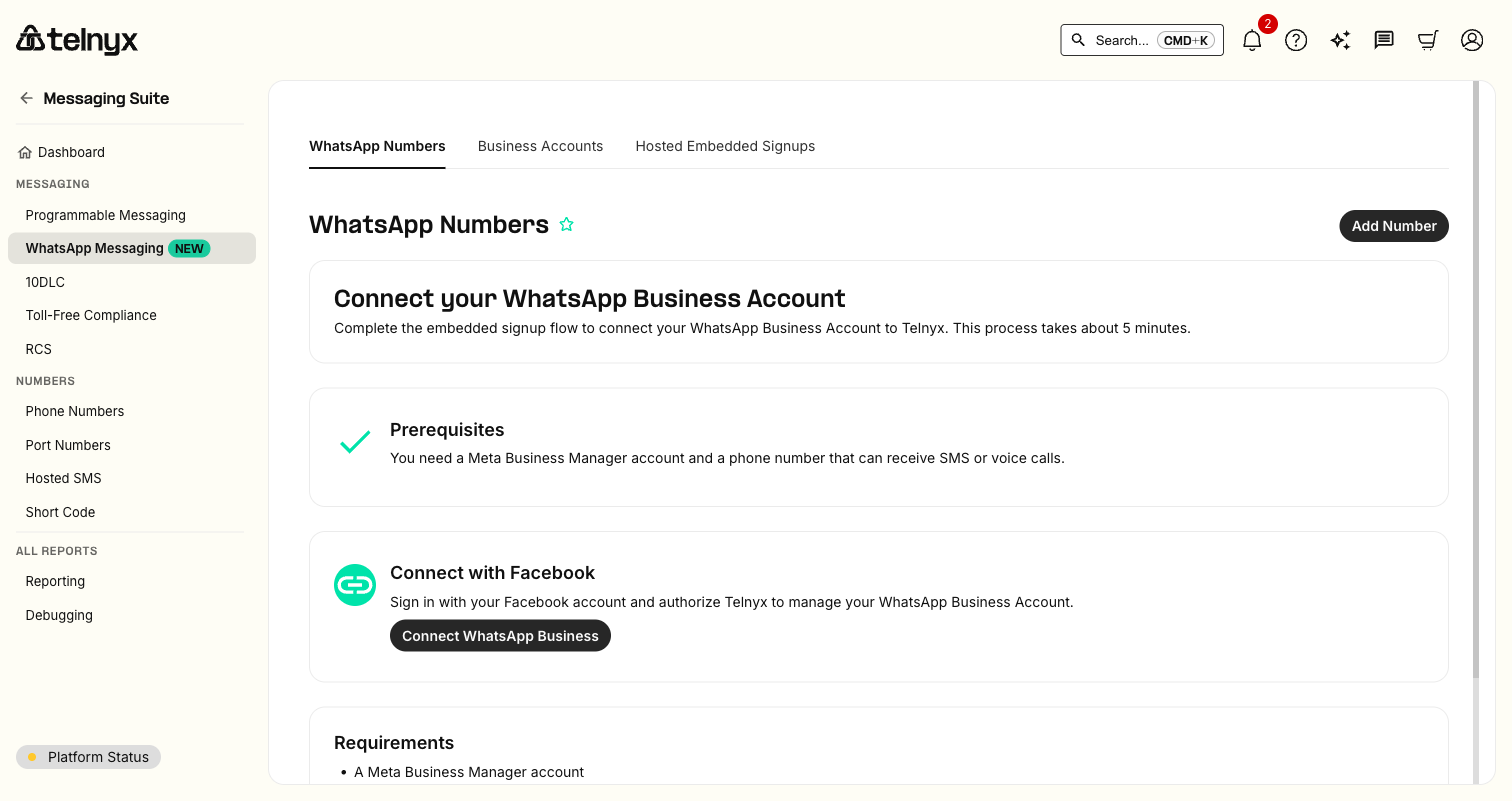Click the CMD+K shortcut hint
This screenshot has width=1512, height=801.
point(1186,40)
